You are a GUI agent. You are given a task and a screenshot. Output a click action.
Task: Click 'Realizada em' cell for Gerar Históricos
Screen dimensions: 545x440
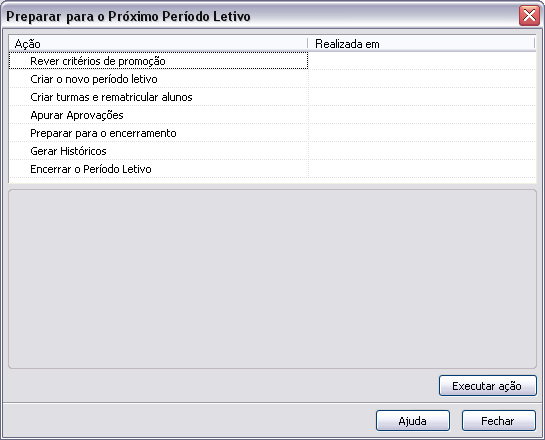[x=422, y=151]
